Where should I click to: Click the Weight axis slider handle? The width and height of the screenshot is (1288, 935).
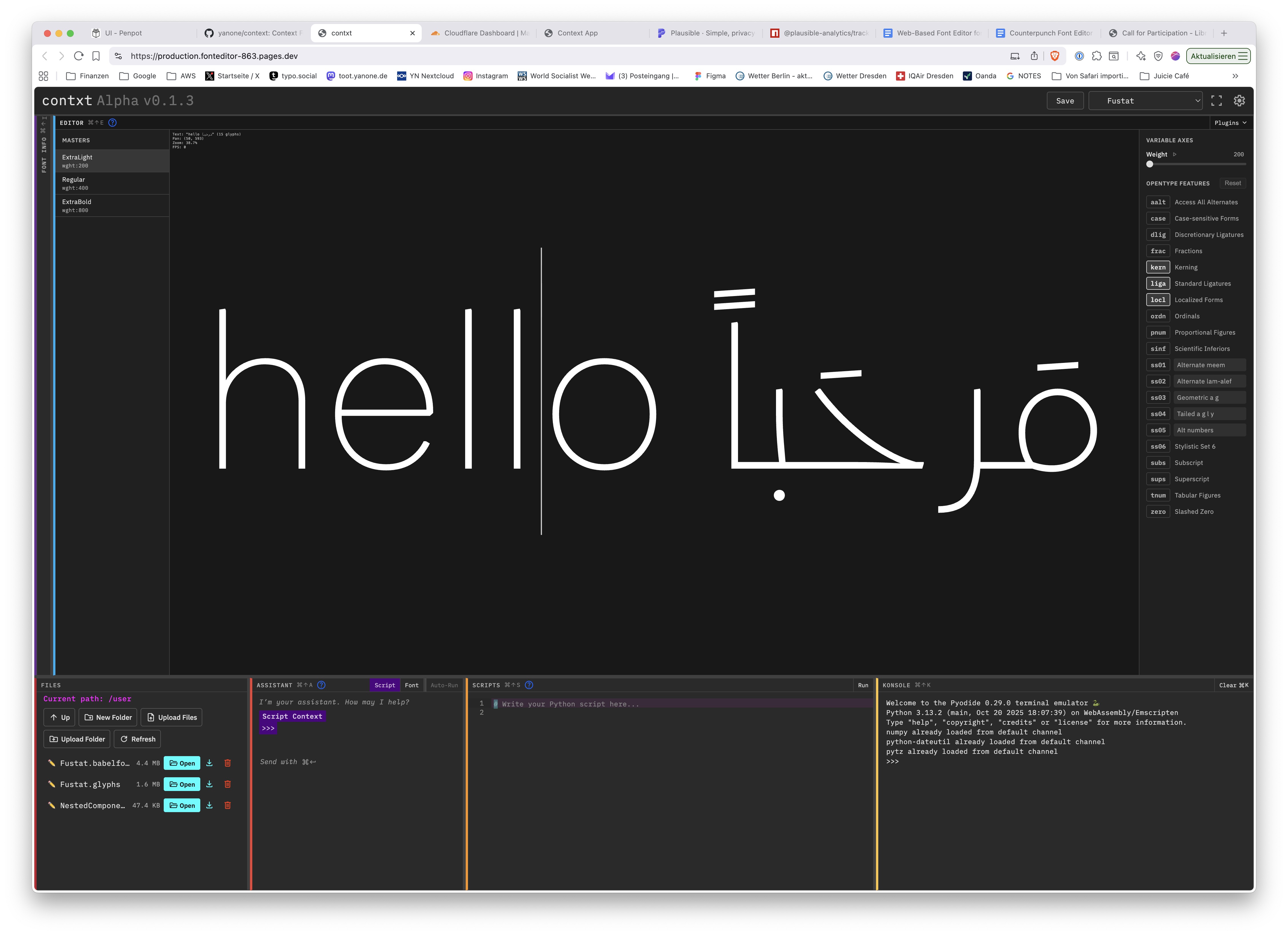point(1150,164)
